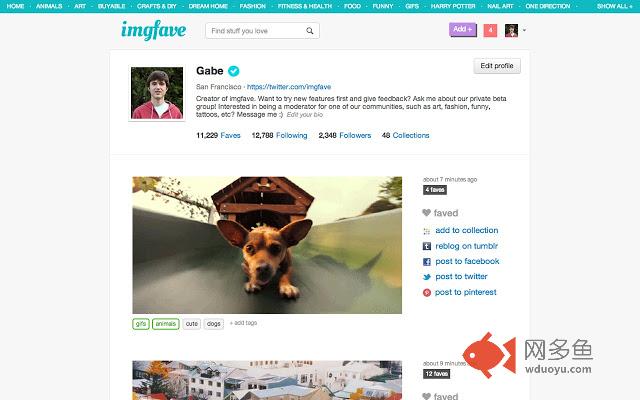Click the add to collection icon
Screen dimensions: 640x400
(x=427, y=231)
